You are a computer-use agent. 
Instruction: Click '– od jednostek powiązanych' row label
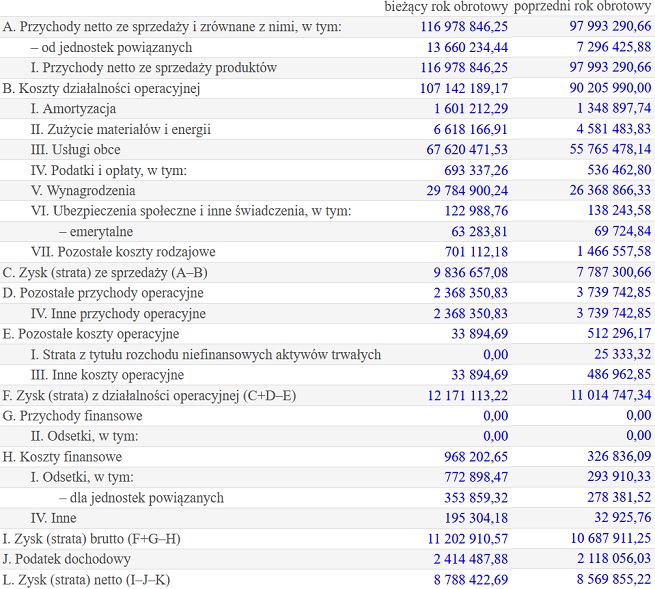click(112, 47)
